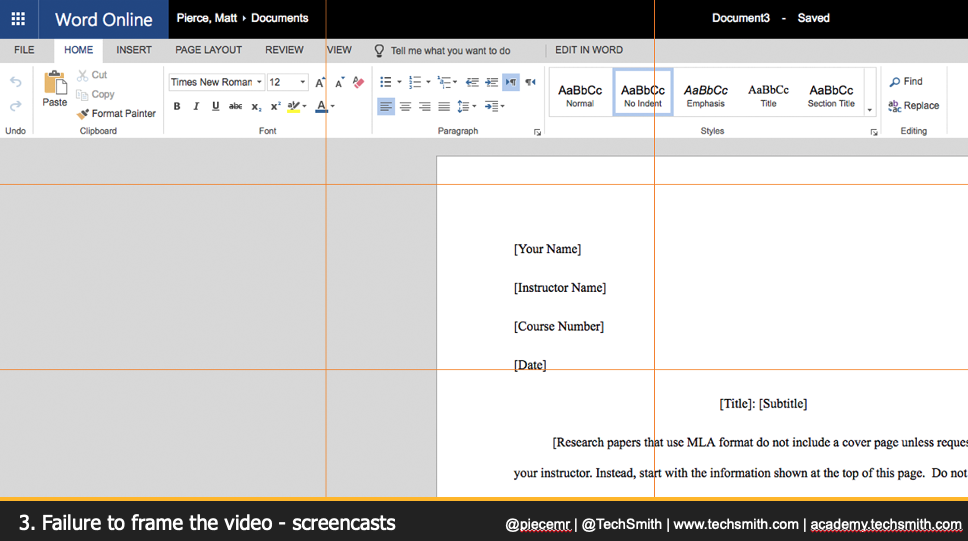
Task: Click Cut in the Clipboard group
Action: pyautogui.click(x=92, y=75)
